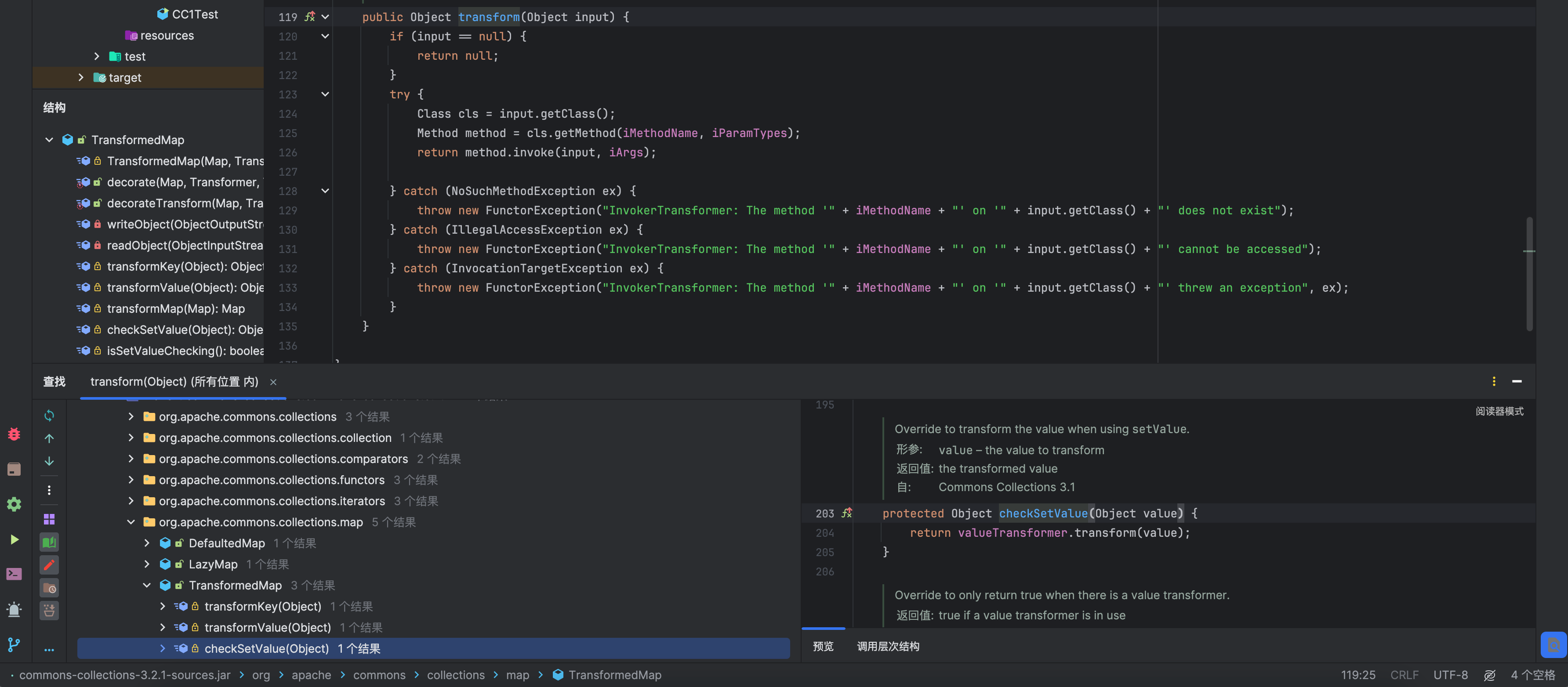Select transformValue(Object) search result
Screen dimensions: 1568x687
click(268, 627)
